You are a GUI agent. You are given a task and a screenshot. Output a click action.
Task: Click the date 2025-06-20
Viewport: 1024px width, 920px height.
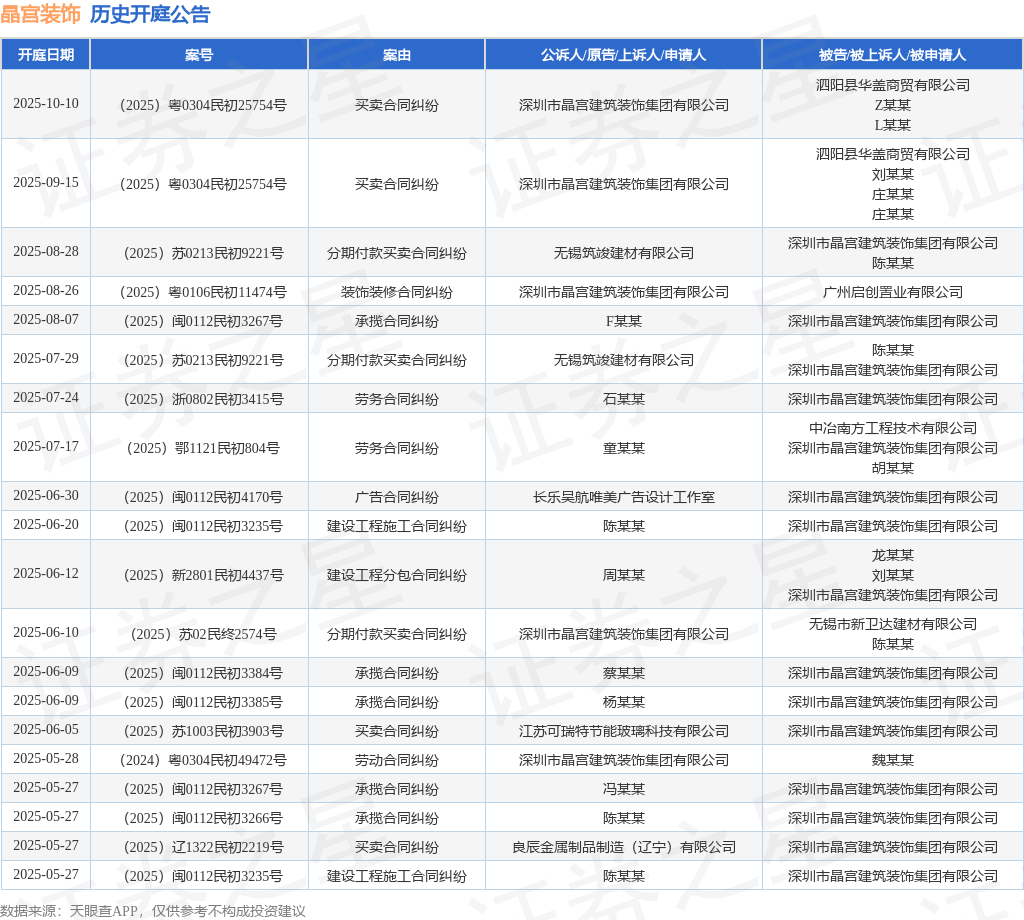pos(46,525)
